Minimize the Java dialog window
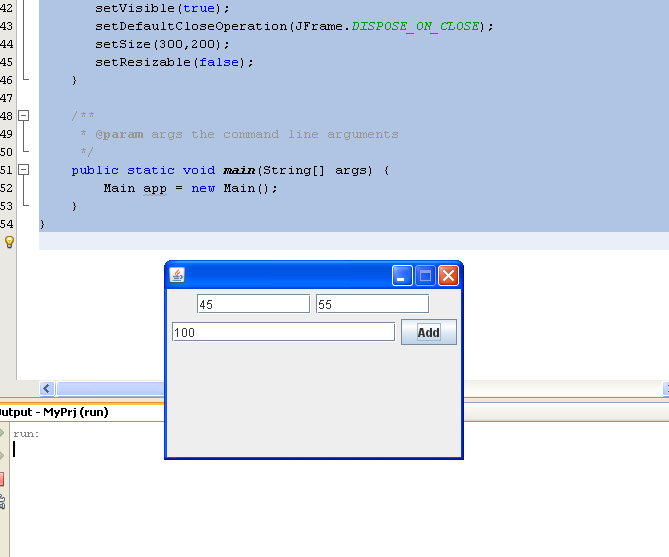This screenshot has width=669, height=557. 402,275
